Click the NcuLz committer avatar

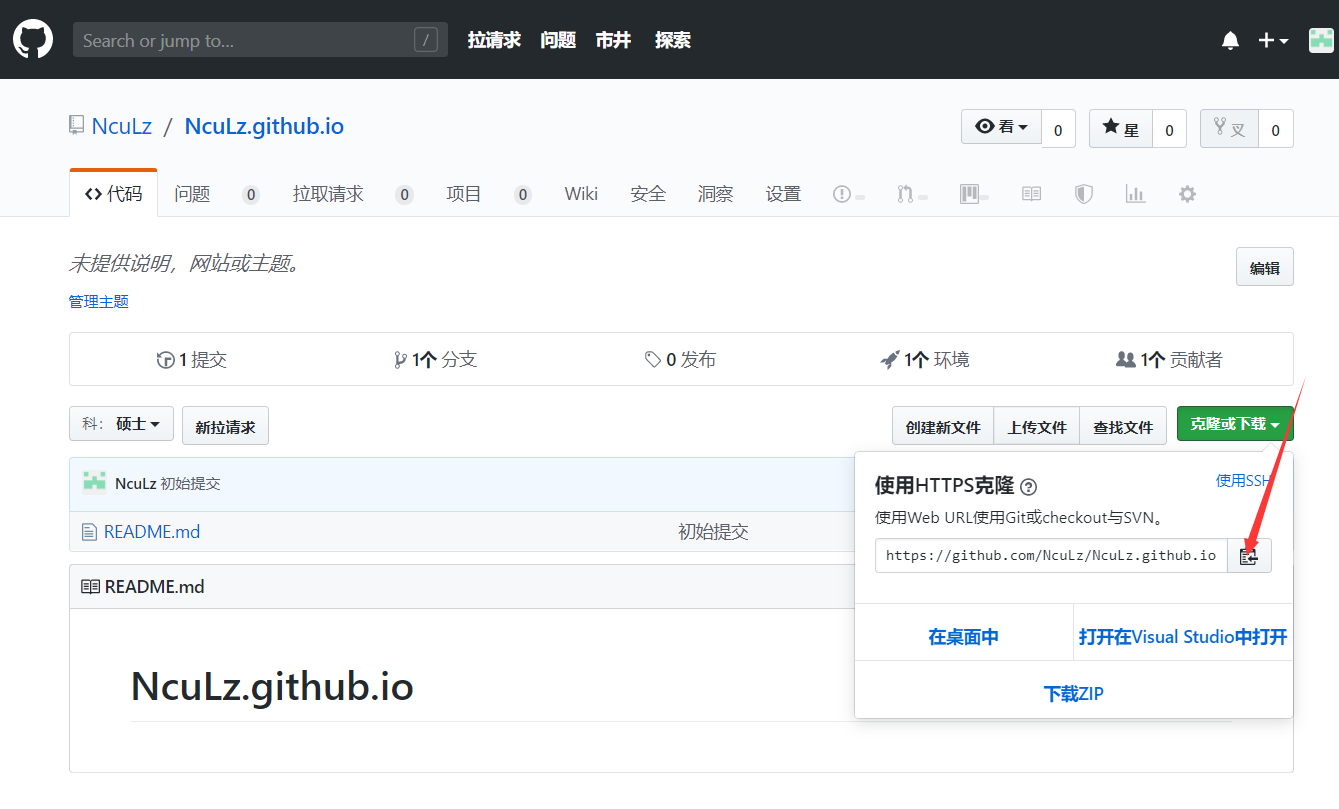[94, 483]
